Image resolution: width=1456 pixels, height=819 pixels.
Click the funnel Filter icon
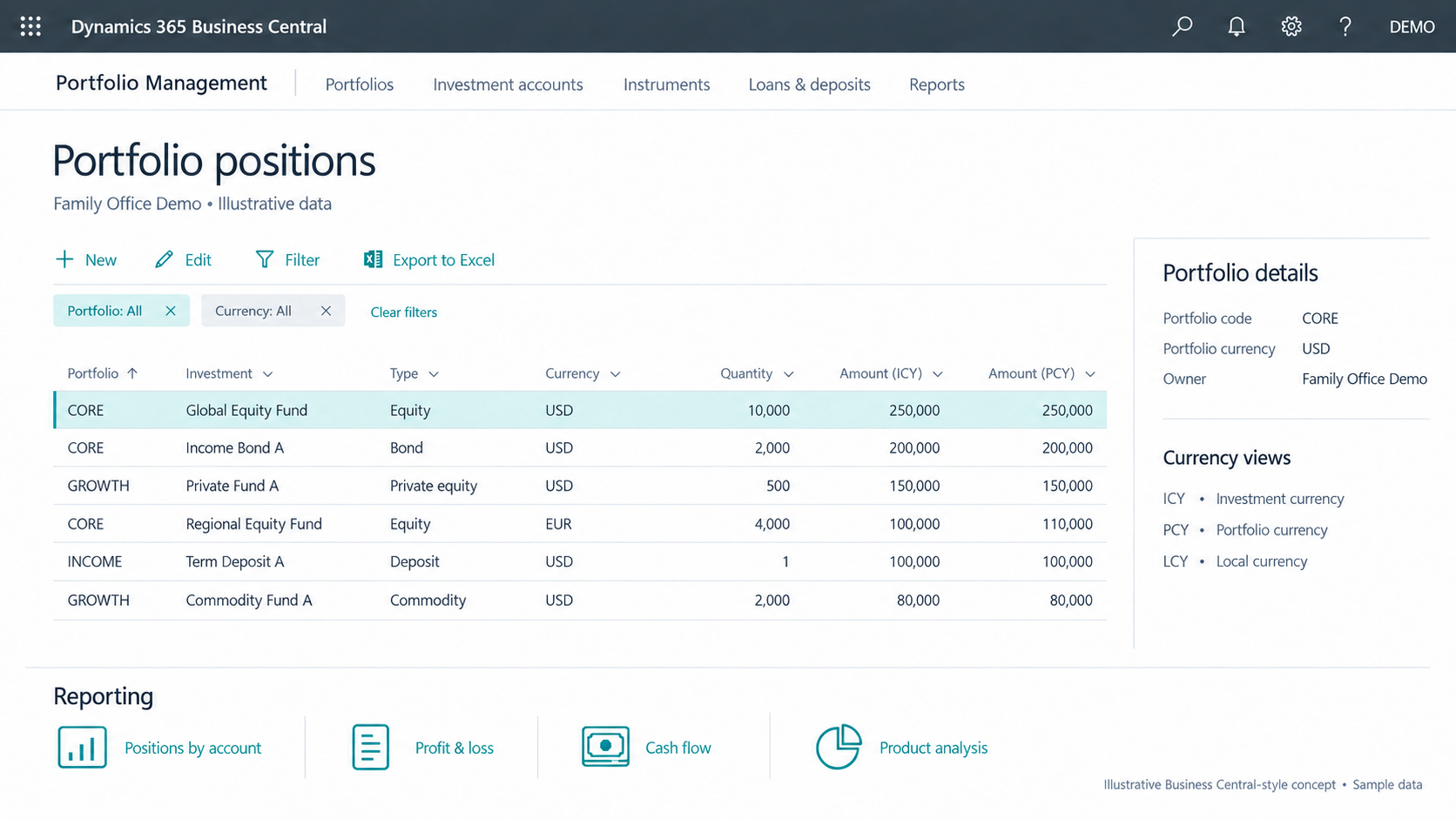pos(265,259)
